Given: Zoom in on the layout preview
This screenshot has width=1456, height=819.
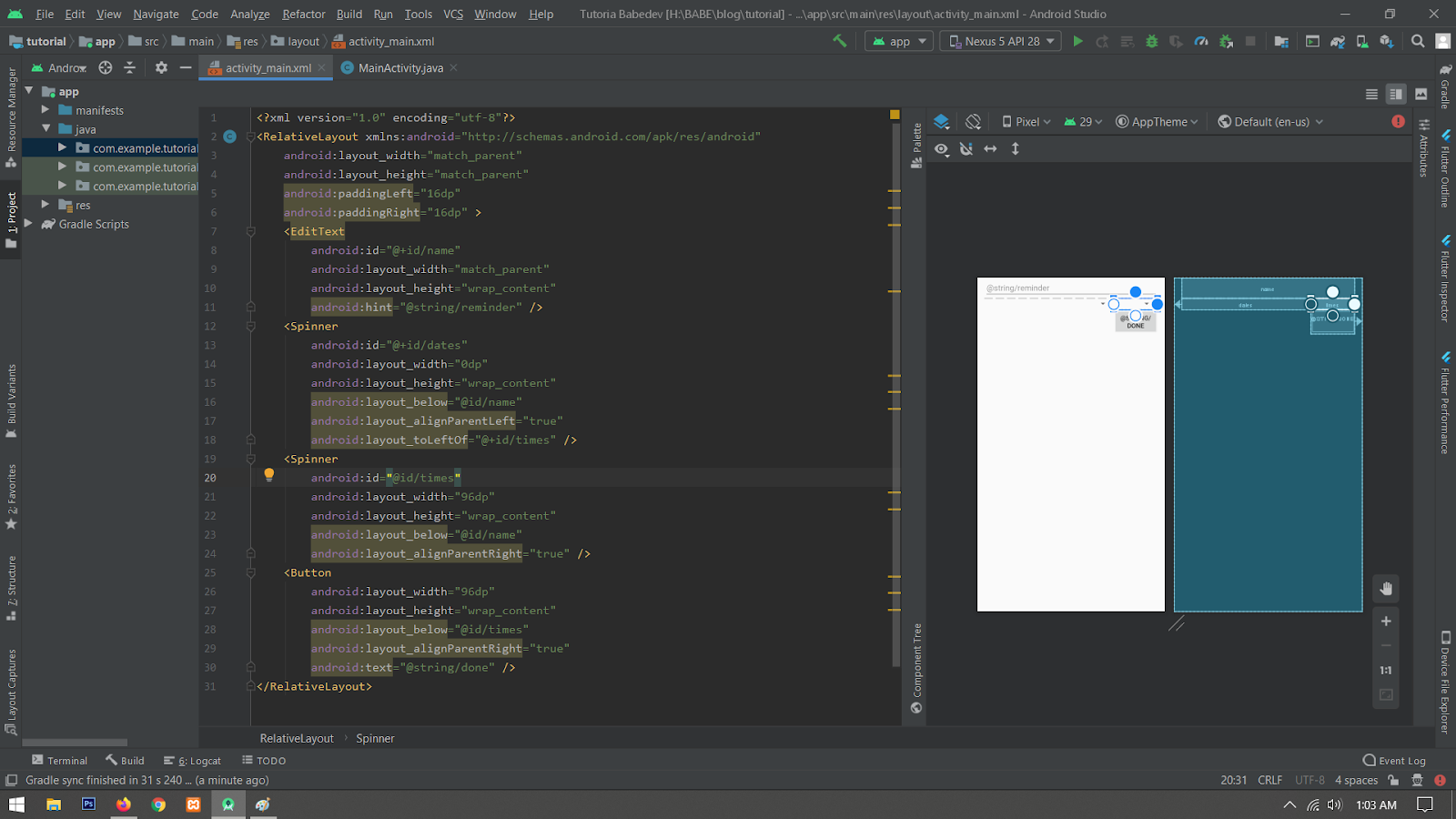Looking at the screenshot, I should point(1386,622).
